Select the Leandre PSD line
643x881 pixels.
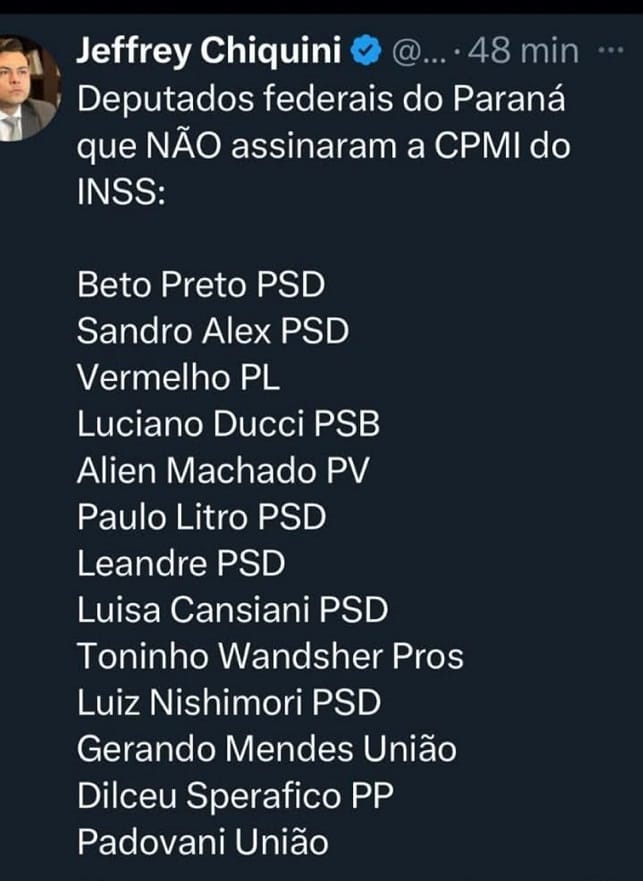click(181, 564)
